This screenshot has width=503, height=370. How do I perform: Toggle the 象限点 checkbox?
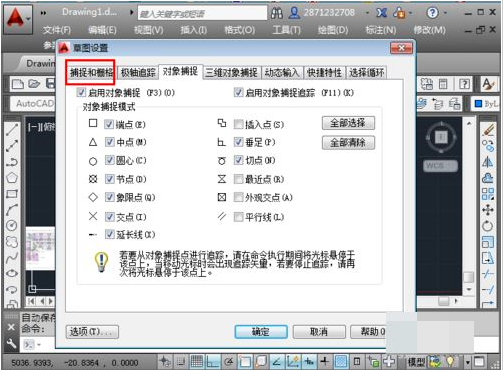[x=110, y=197]
